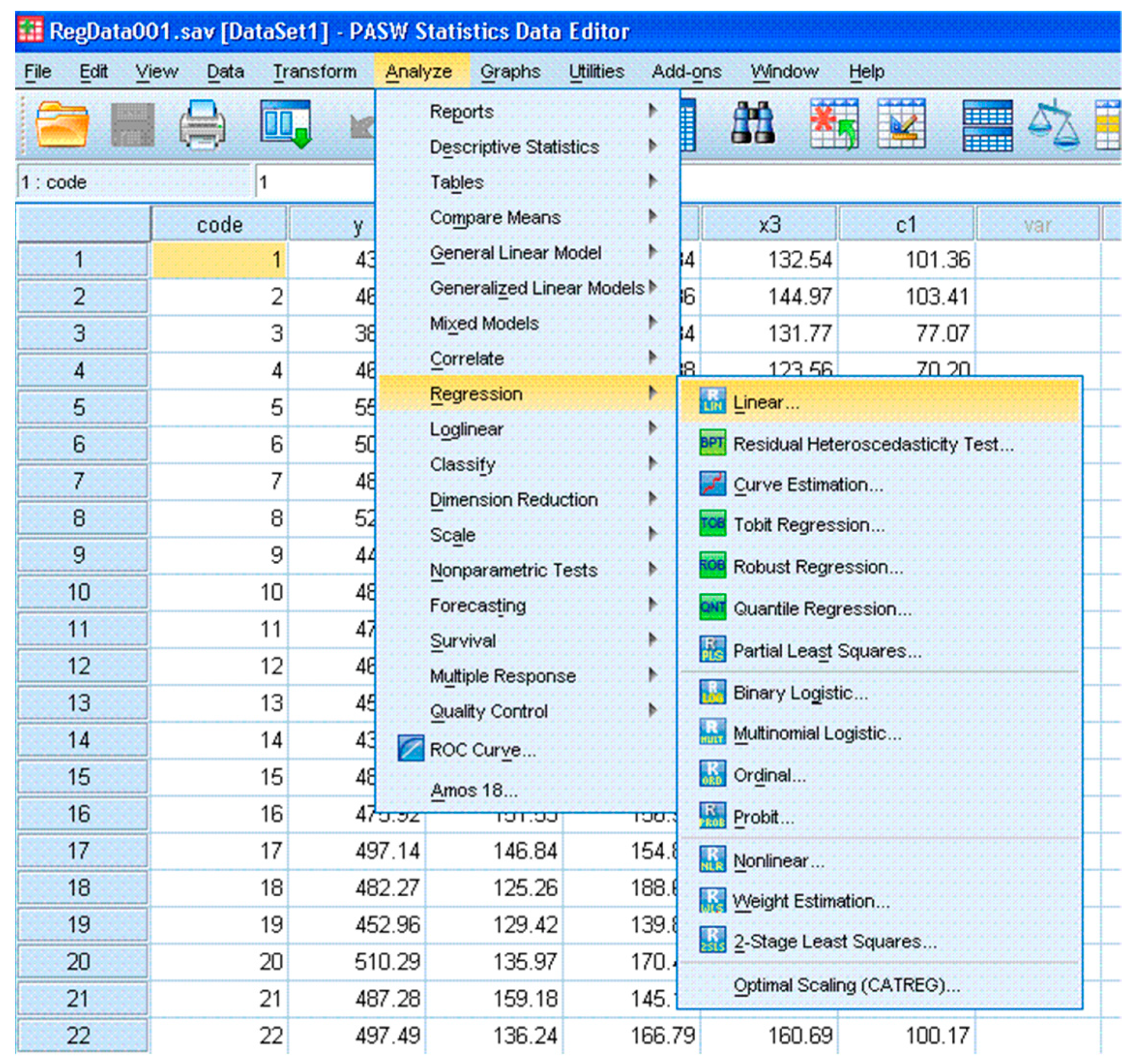Select Linear regression from submenu
Image resolution: width=1133 pixels, height=1064 pixels.
tap(766, 403)
